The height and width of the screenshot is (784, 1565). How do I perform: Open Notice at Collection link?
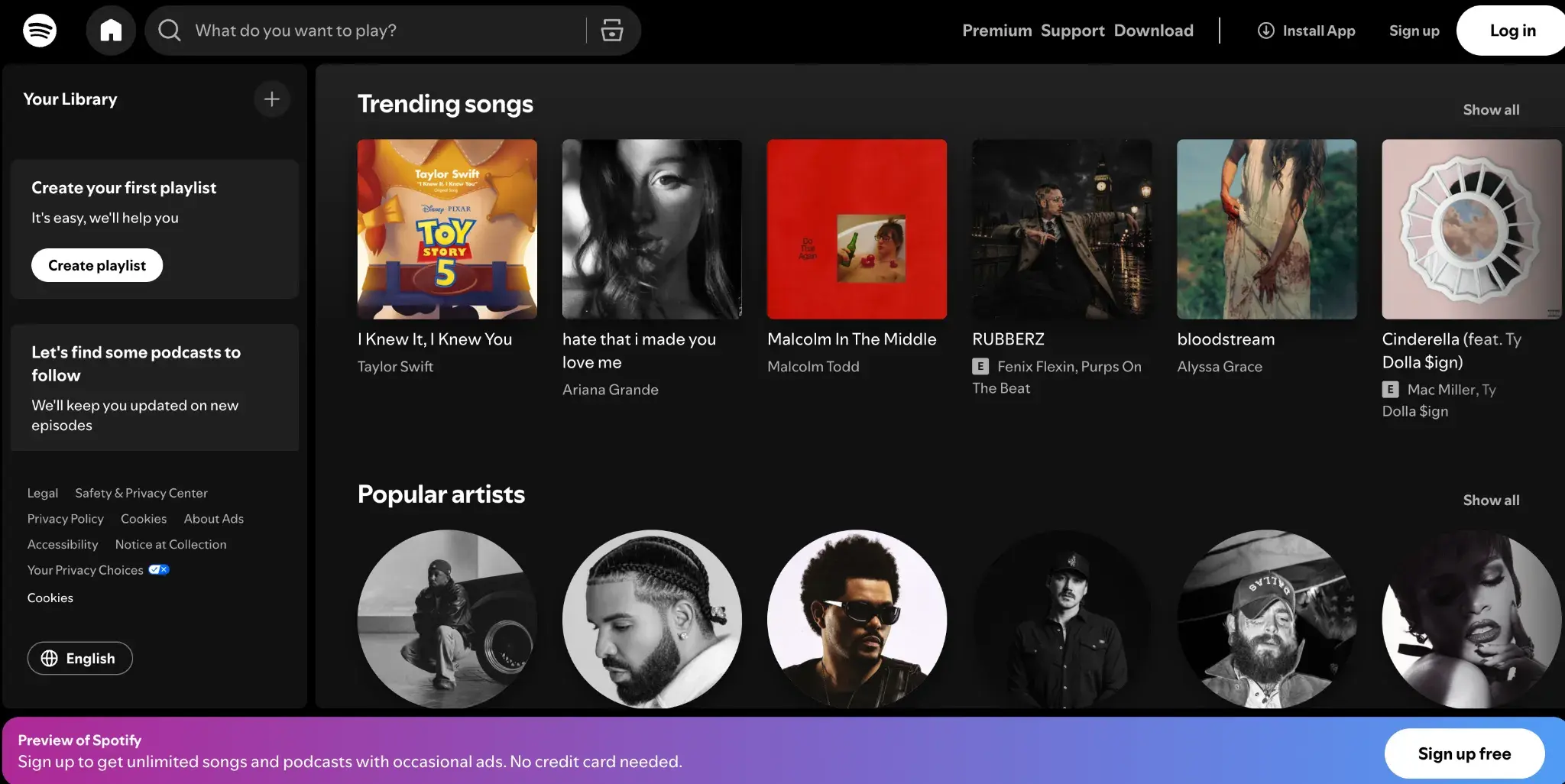coord(171,545)
